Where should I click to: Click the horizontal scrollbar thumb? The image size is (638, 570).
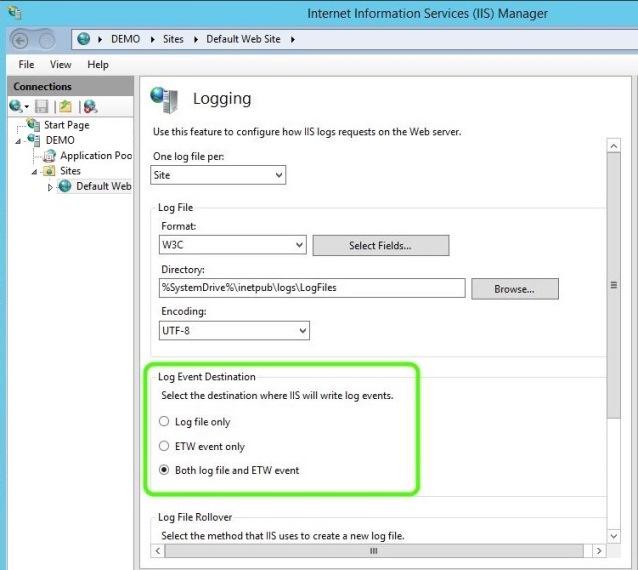[374, 551]
